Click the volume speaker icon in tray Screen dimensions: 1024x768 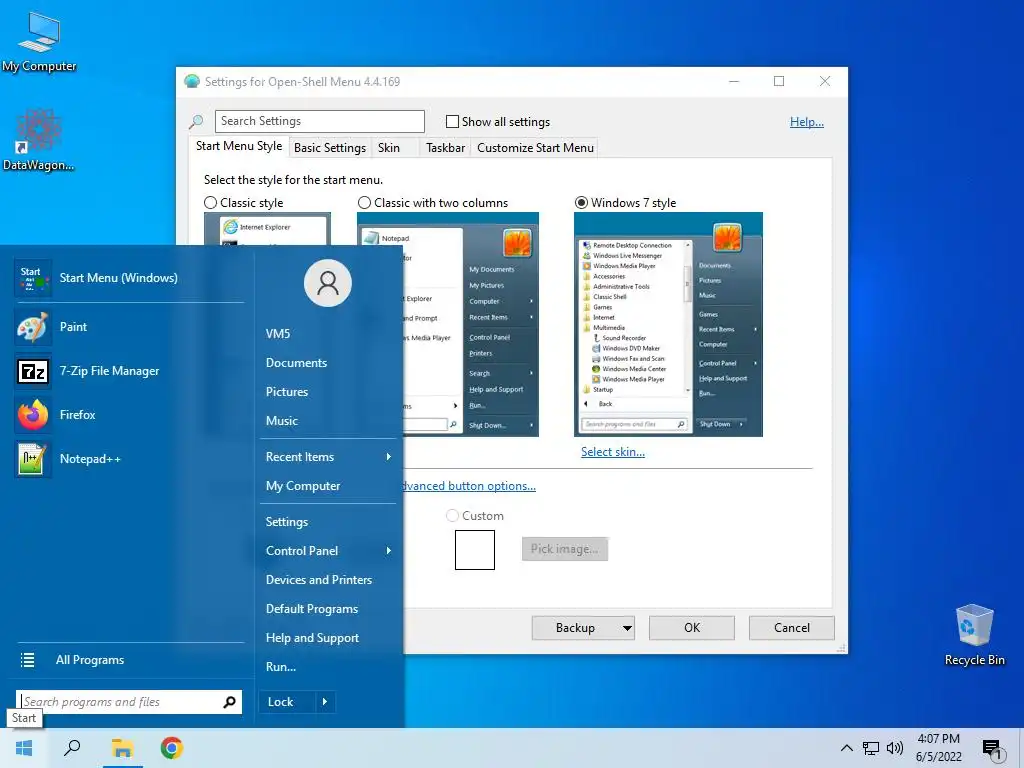pos(895,748)
